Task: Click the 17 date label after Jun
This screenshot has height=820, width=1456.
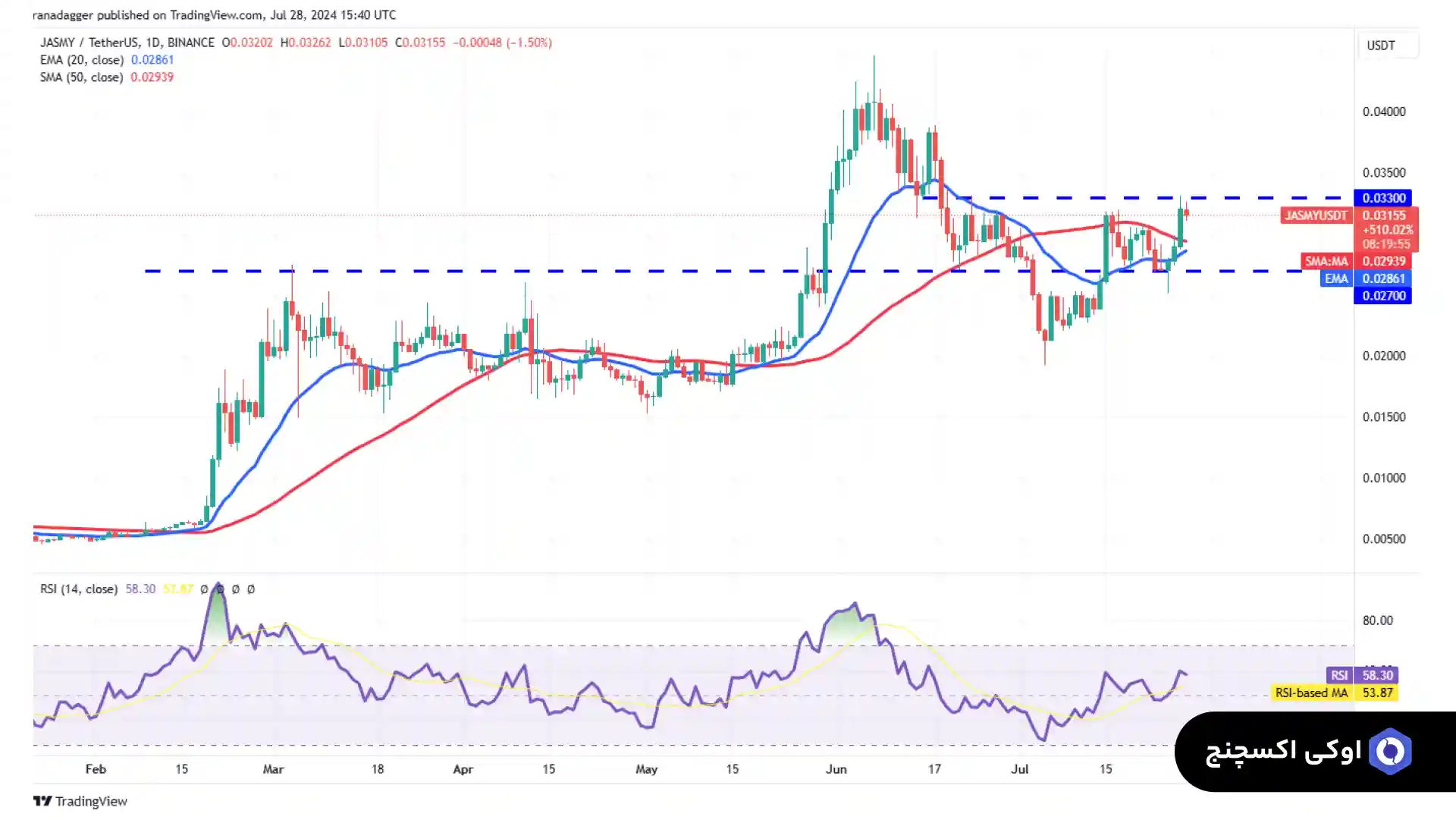Action: coord(934,769)
